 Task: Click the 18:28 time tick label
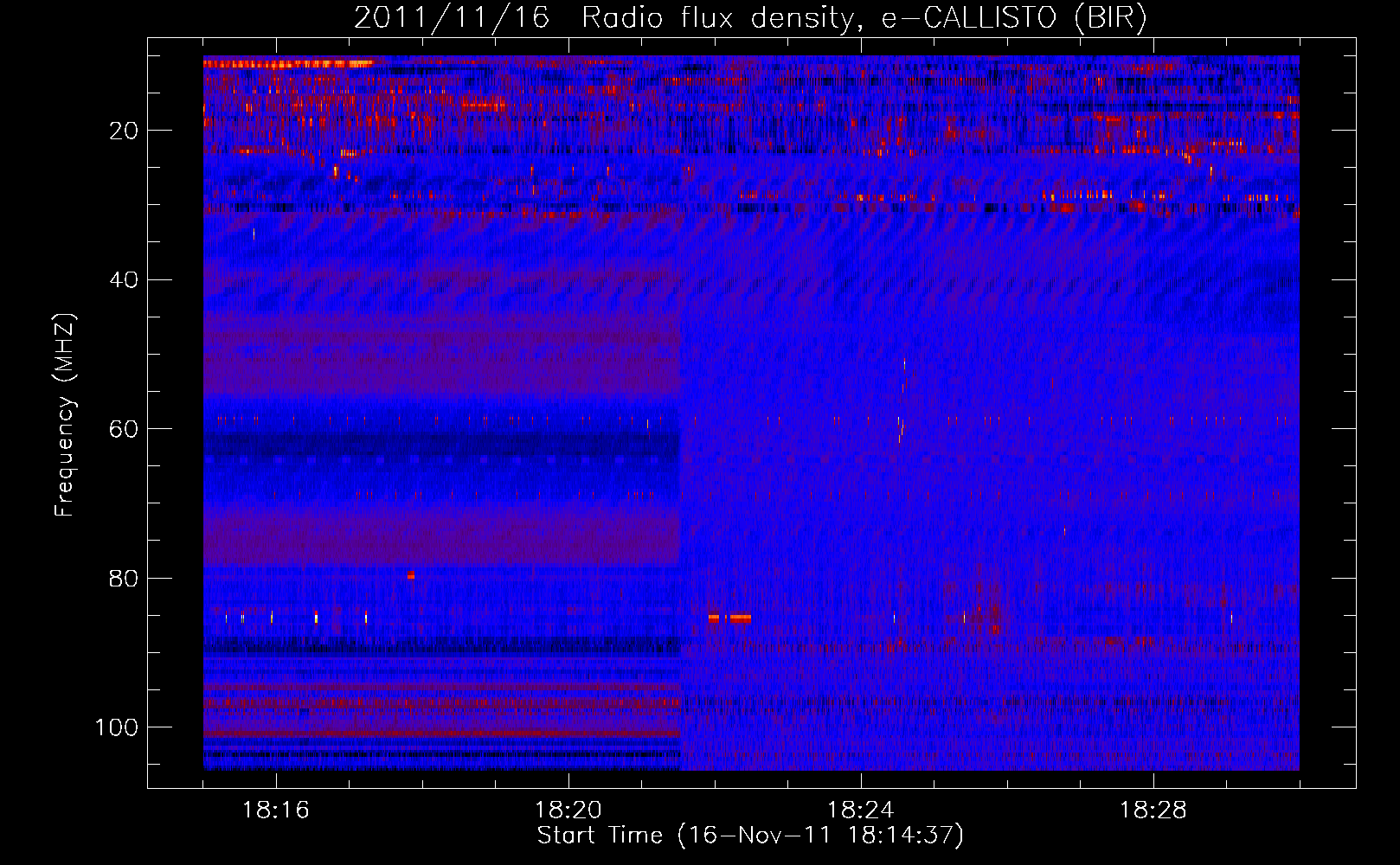tap(1153, 811)
